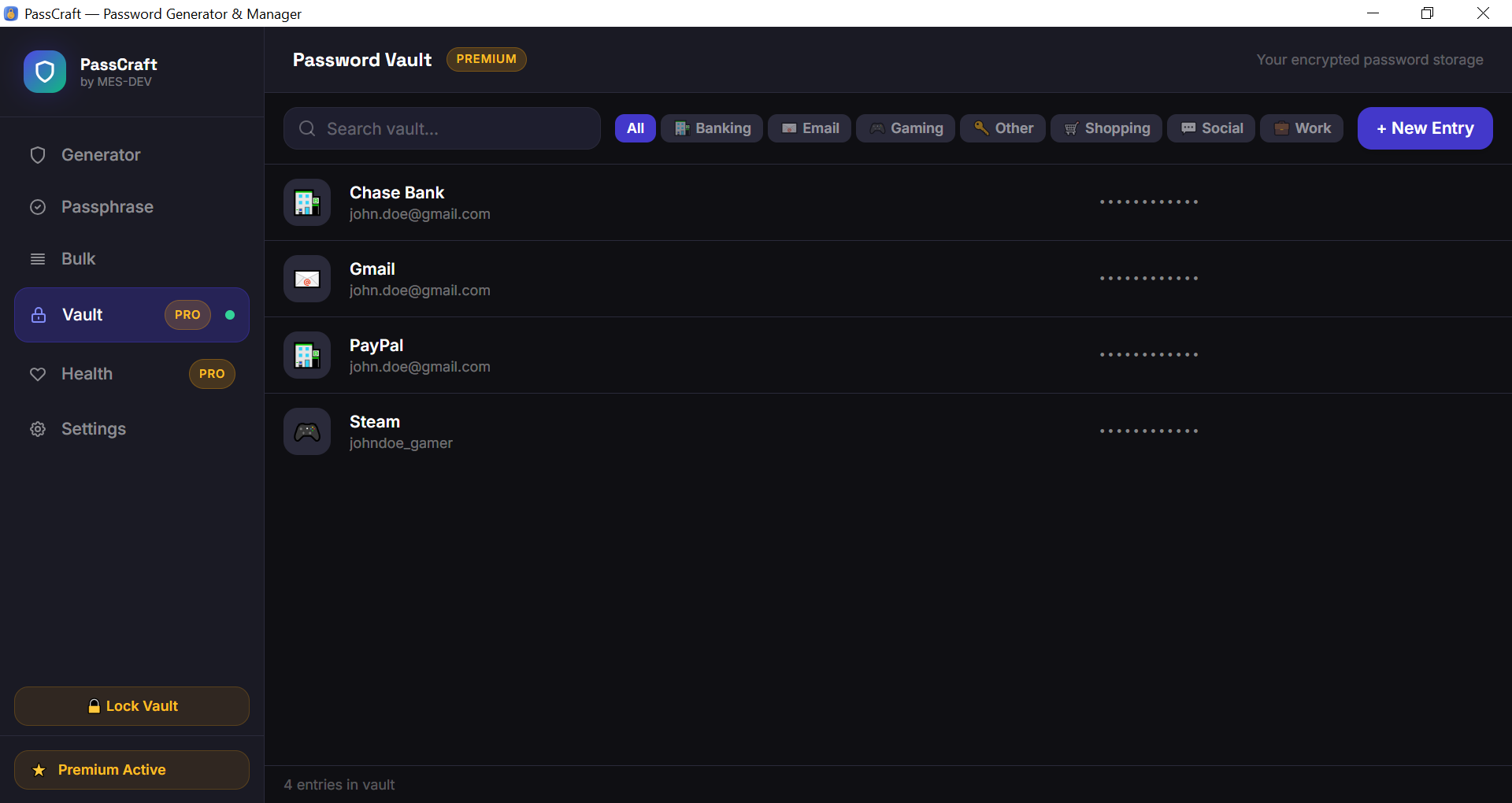Click PayPal's john.doe@gmail.com username
Image resolution: width=1512 pixels, height=803 pixels.
[420, 367]
